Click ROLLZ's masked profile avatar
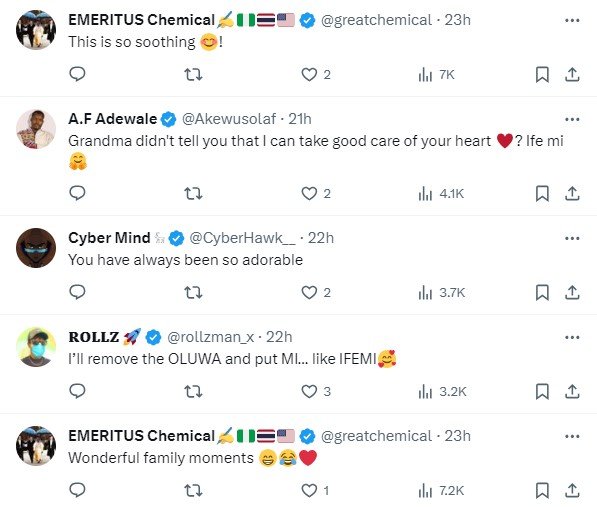This screenshot has height=507, width=597. point(36,347)
